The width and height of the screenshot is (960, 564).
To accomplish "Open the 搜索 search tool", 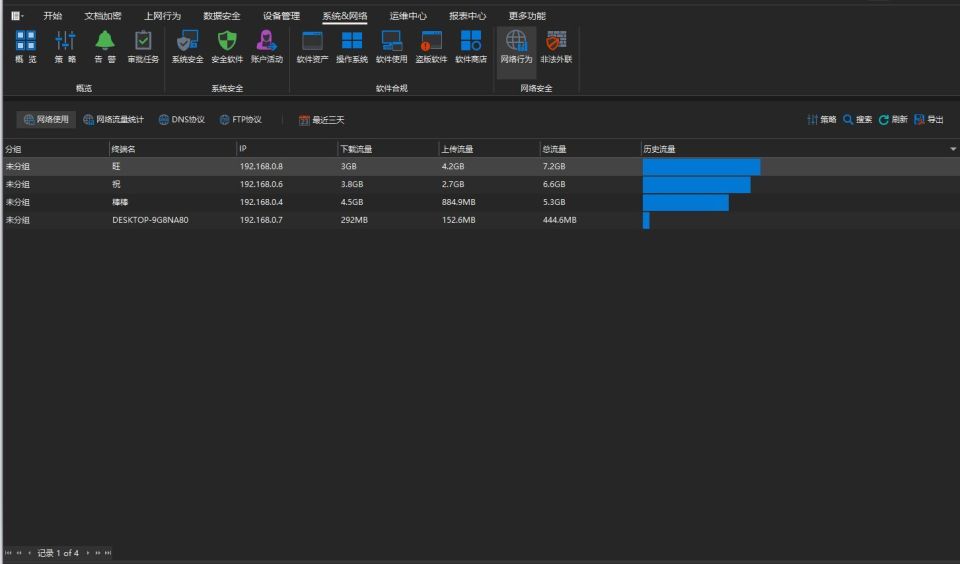I will pyautogui.click(x=857, y=119).
